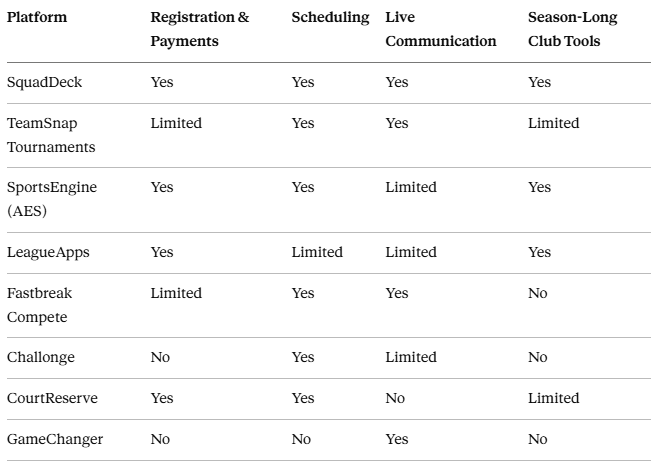Click the Season-Long Club Tools header

pos(572,29)
